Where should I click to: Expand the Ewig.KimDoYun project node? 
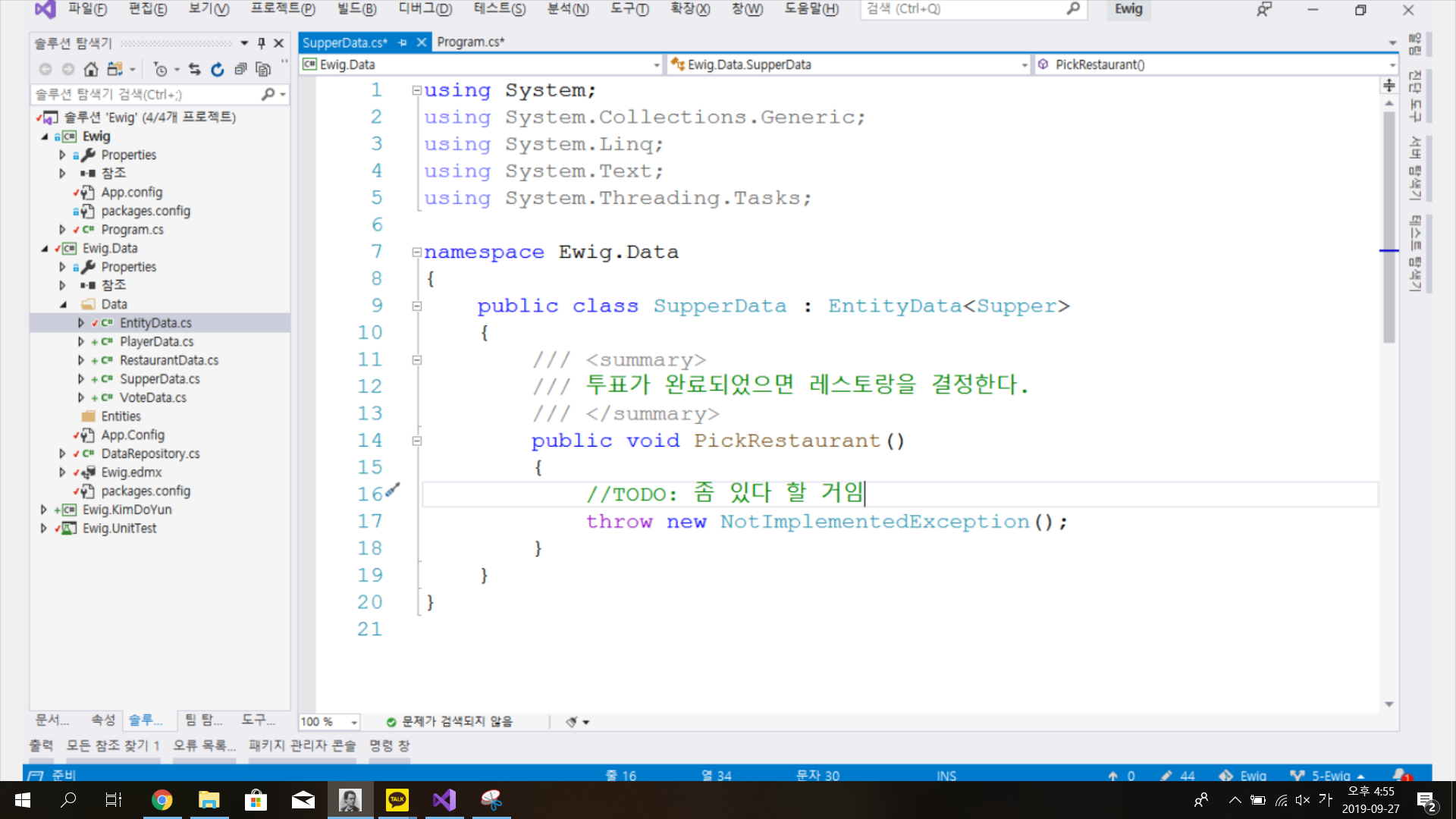44,510
